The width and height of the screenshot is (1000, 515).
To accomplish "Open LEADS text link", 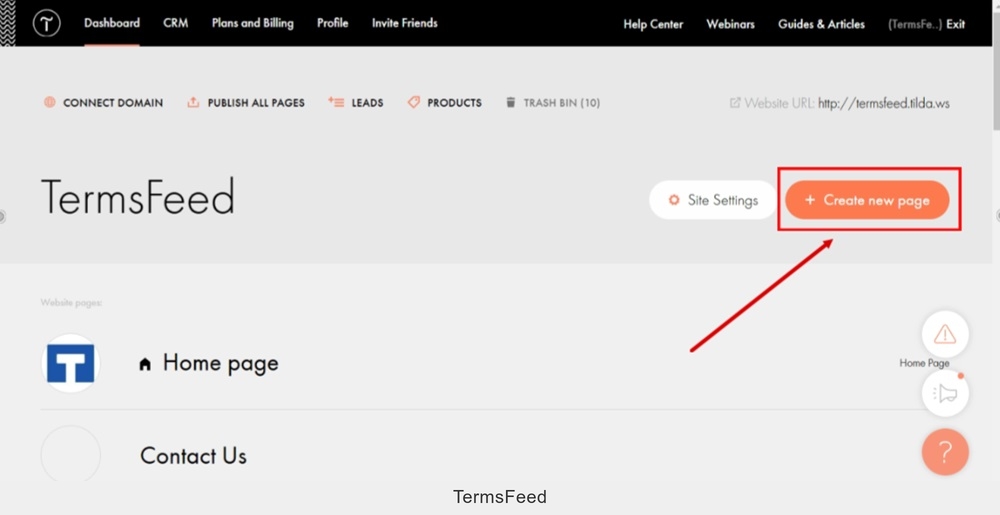I will click(367, 103).
